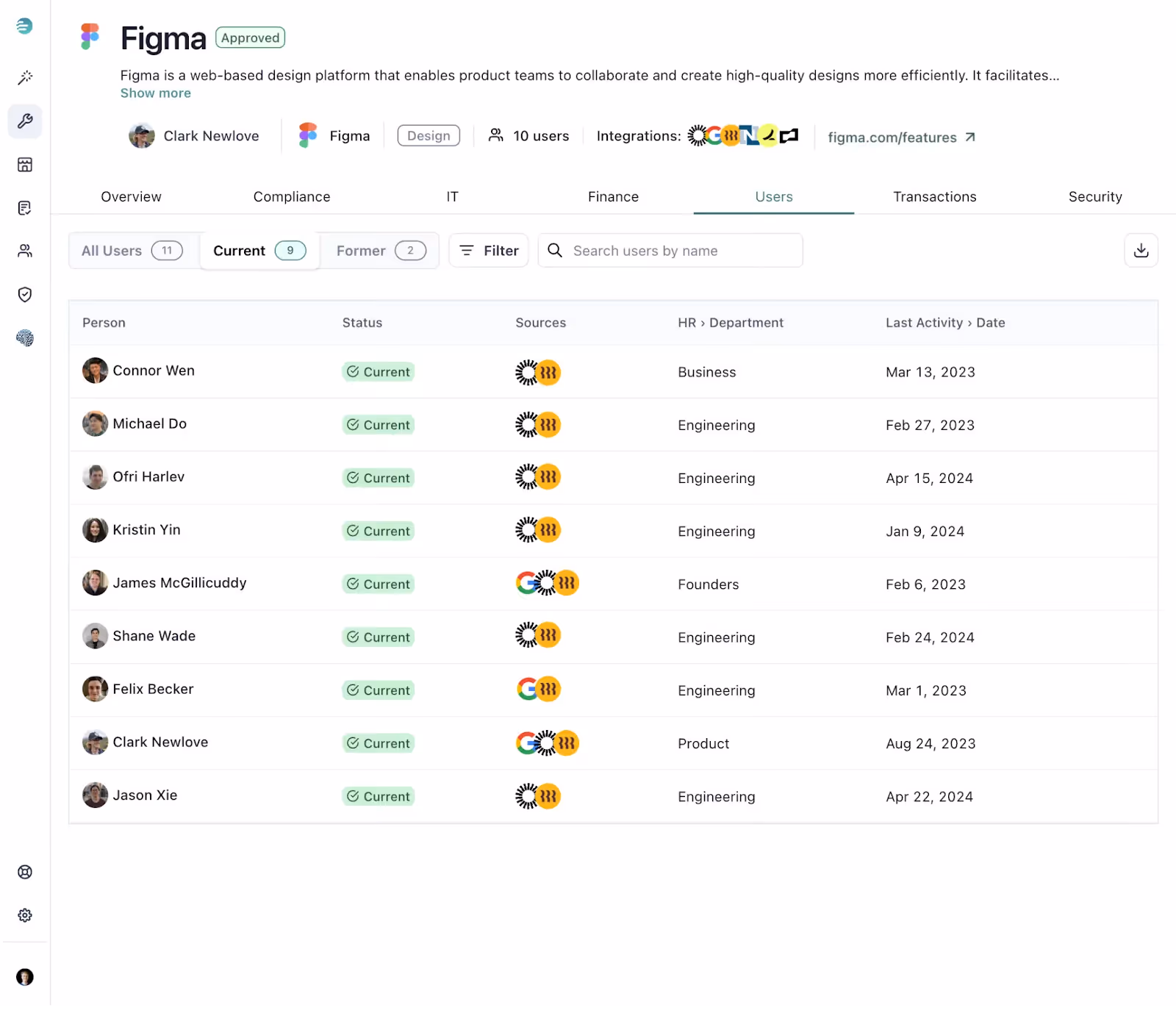
Task: Show All Users segment
Action: pos(133,251)
